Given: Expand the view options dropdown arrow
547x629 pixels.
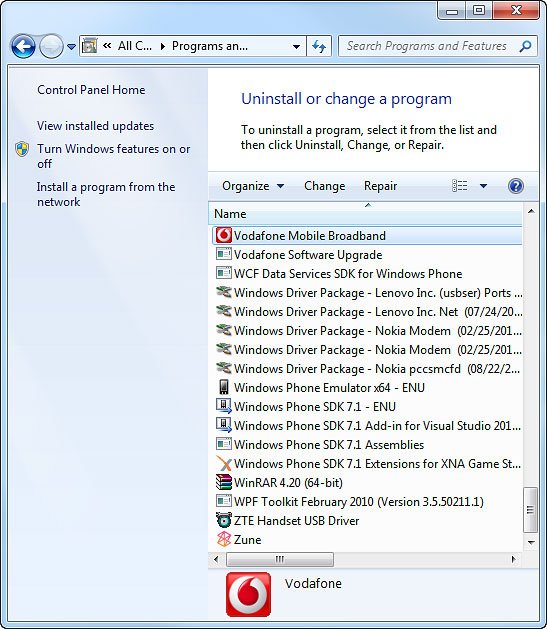Looking at the screenshot, I should pos(484,186).
